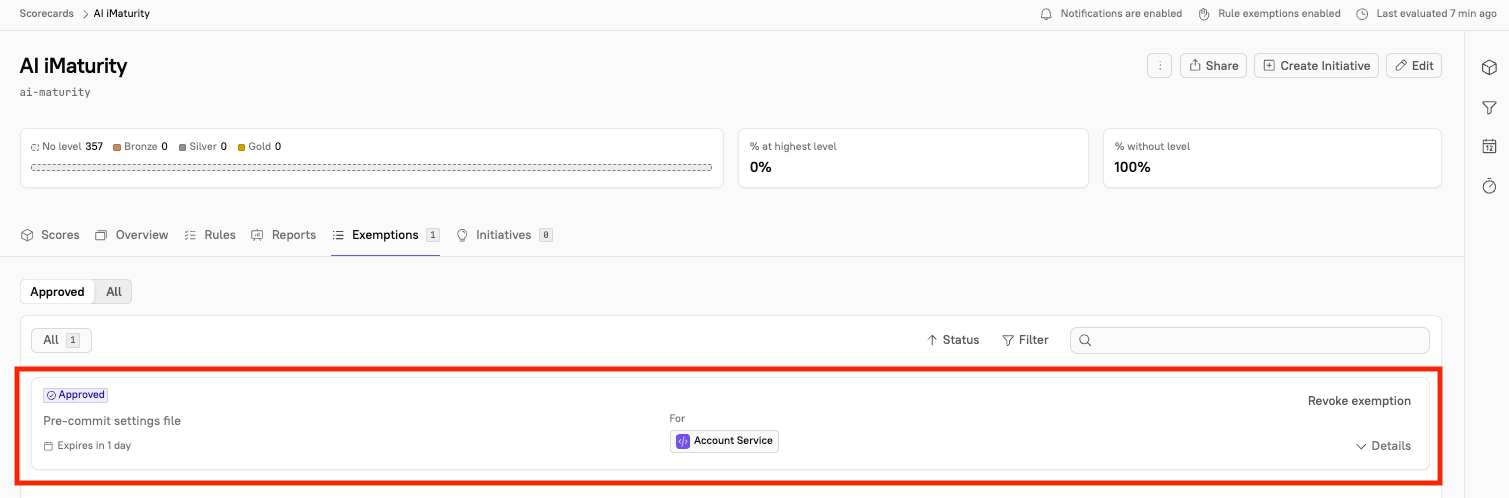
Task: Expand the exemption Details
Action: [1383, 446]
